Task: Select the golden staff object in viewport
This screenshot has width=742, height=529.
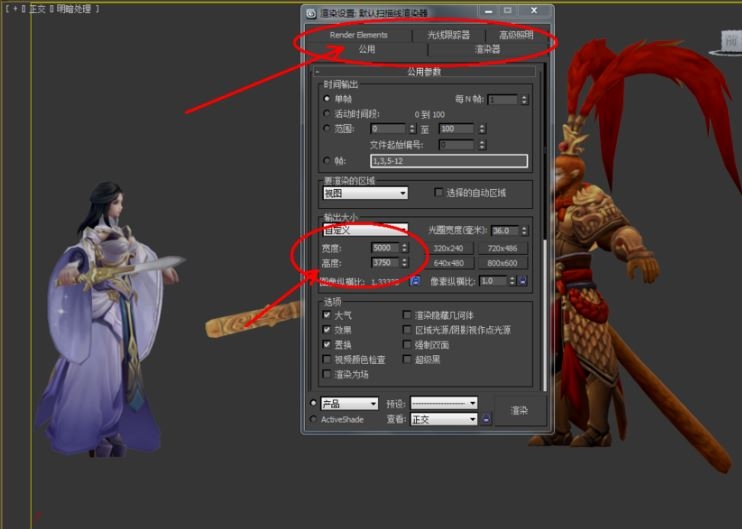Action: click(254, 319)
